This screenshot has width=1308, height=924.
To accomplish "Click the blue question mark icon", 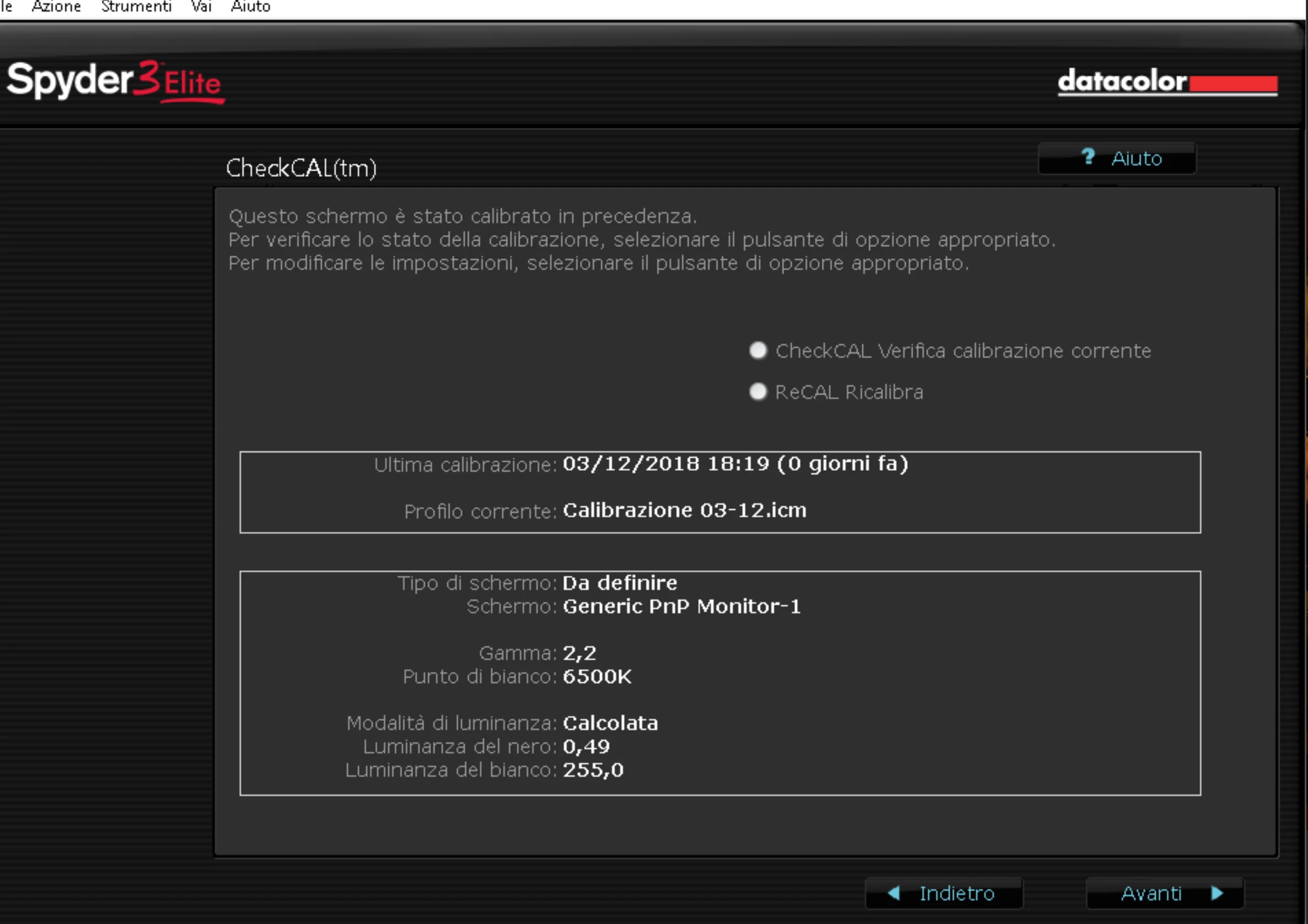I will pyautogui.click(x=1088, y=157).
